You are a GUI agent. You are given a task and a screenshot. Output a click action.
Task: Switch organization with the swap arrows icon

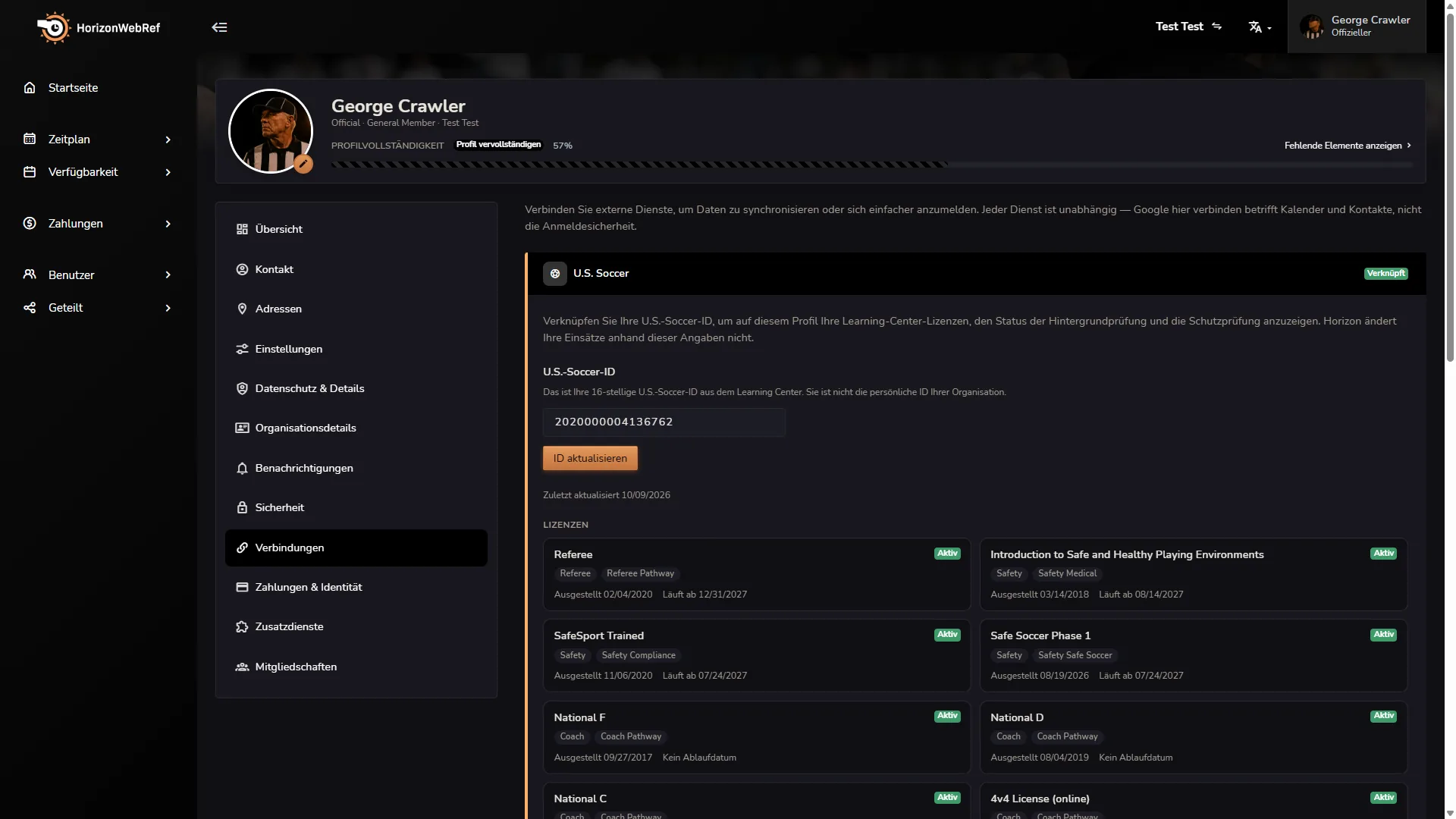pyautogui.click(x=1217, y=27)
